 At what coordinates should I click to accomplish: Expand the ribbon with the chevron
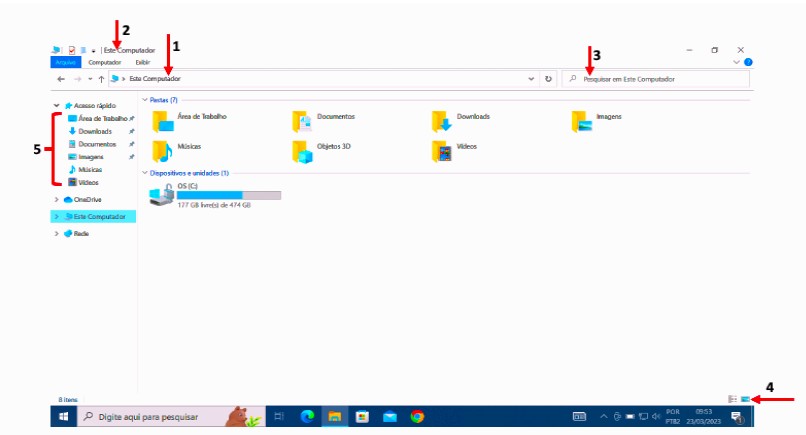[x=736, y=62]
